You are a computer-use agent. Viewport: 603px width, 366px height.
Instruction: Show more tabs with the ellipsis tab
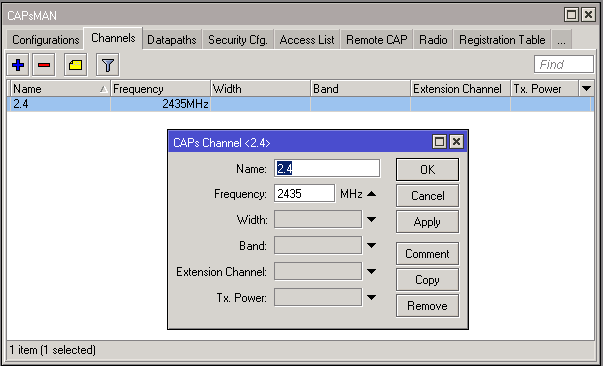point(561,40)
